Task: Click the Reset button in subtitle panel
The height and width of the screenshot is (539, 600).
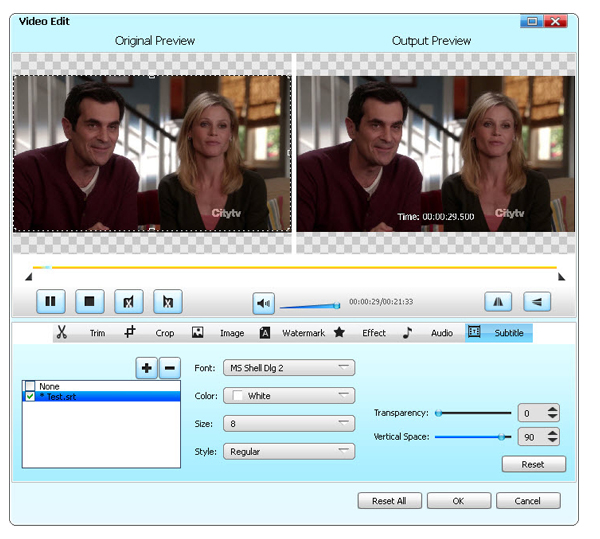Action: (x=533, y=464)
